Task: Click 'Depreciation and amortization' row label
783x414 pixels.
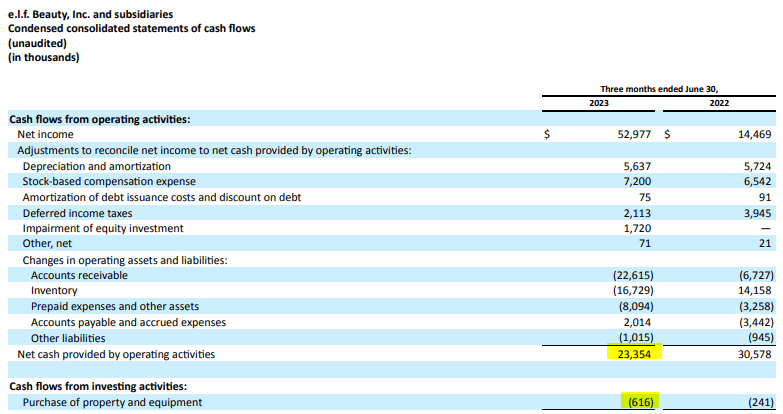Action: 96,166
